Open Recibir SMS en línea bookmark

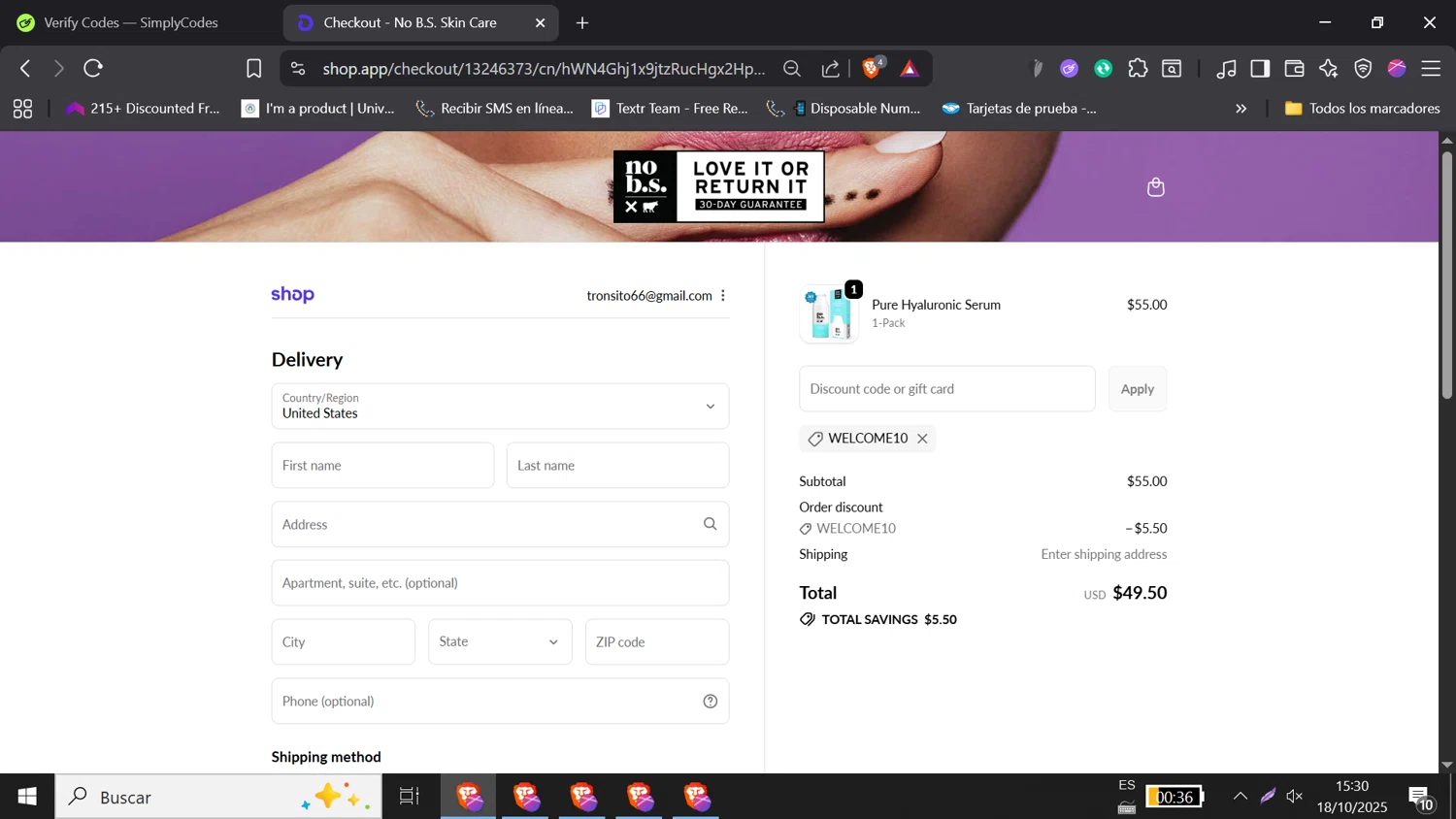(495, 109)
